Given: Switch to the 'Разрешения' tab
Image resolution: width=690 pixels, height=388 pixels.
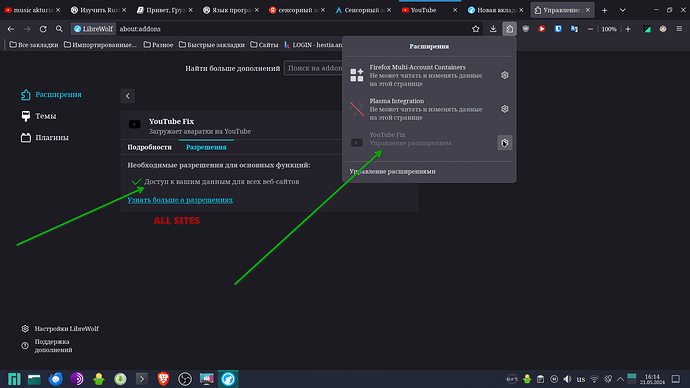Looking at the screenshot, I should click(206, 147).
